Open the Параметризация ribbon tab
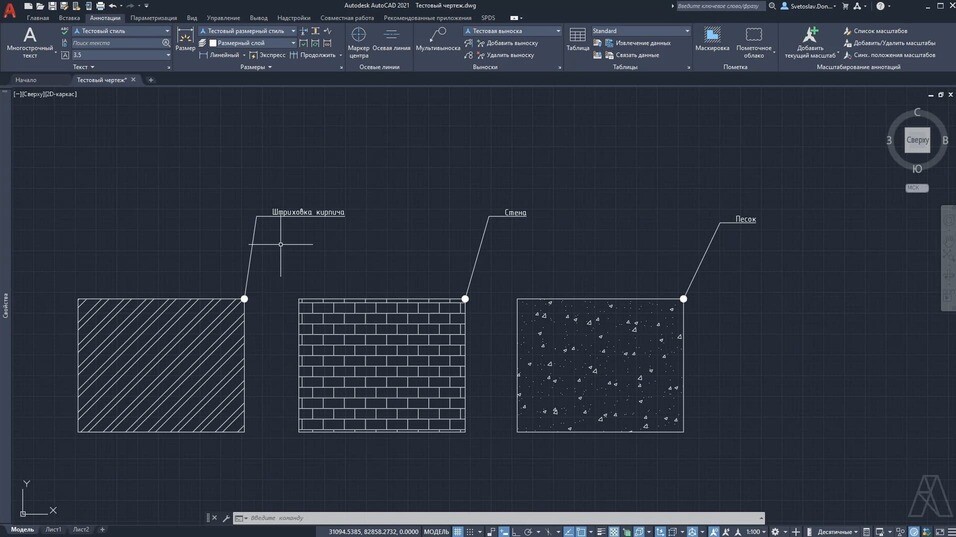The width and height of the screenshot is (956, 537). pyautogui.click(x=154, y=18)
